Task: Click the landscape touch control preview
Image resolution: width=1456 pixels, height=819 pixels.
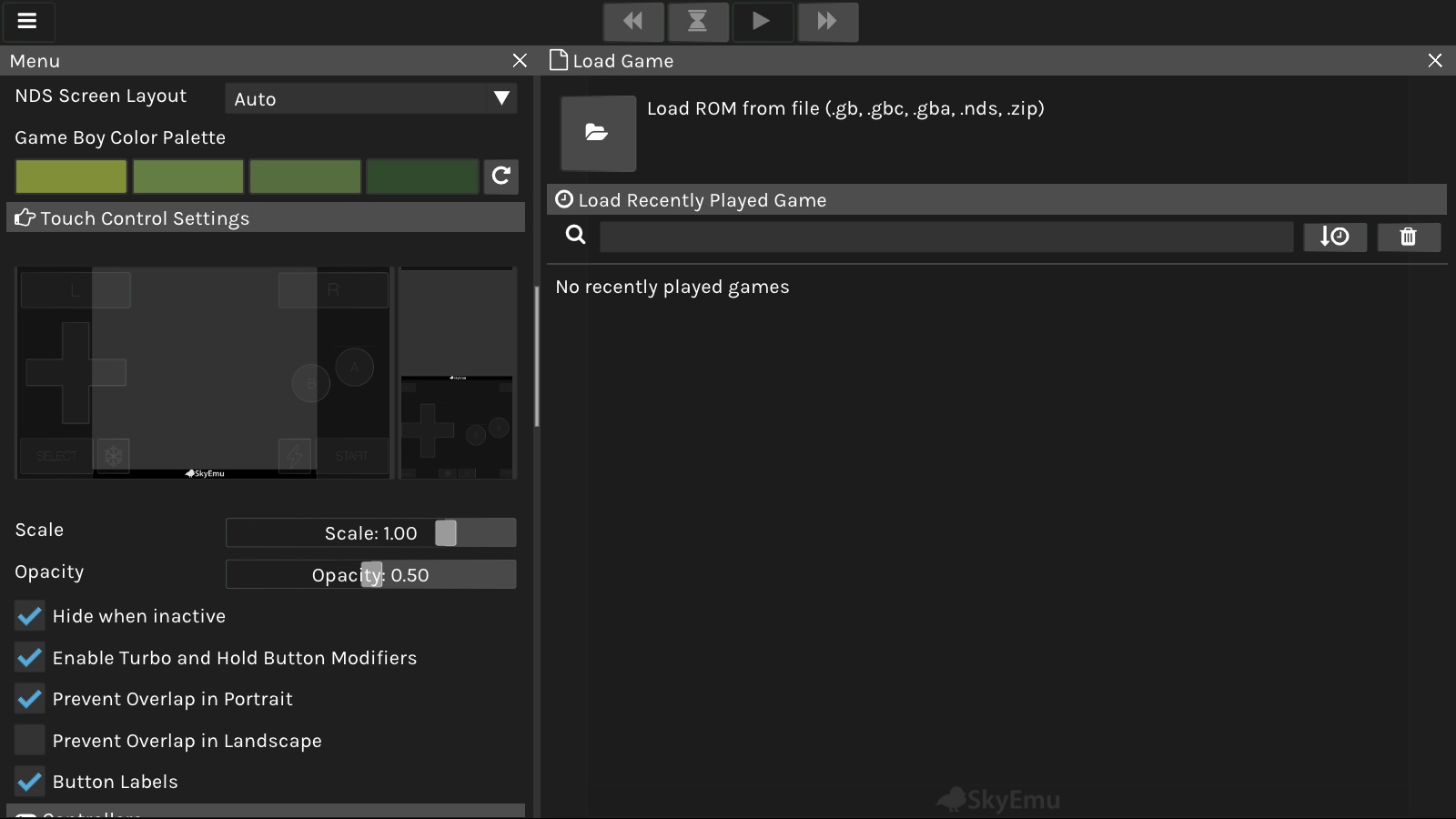Action: click(x=204, y=373)
